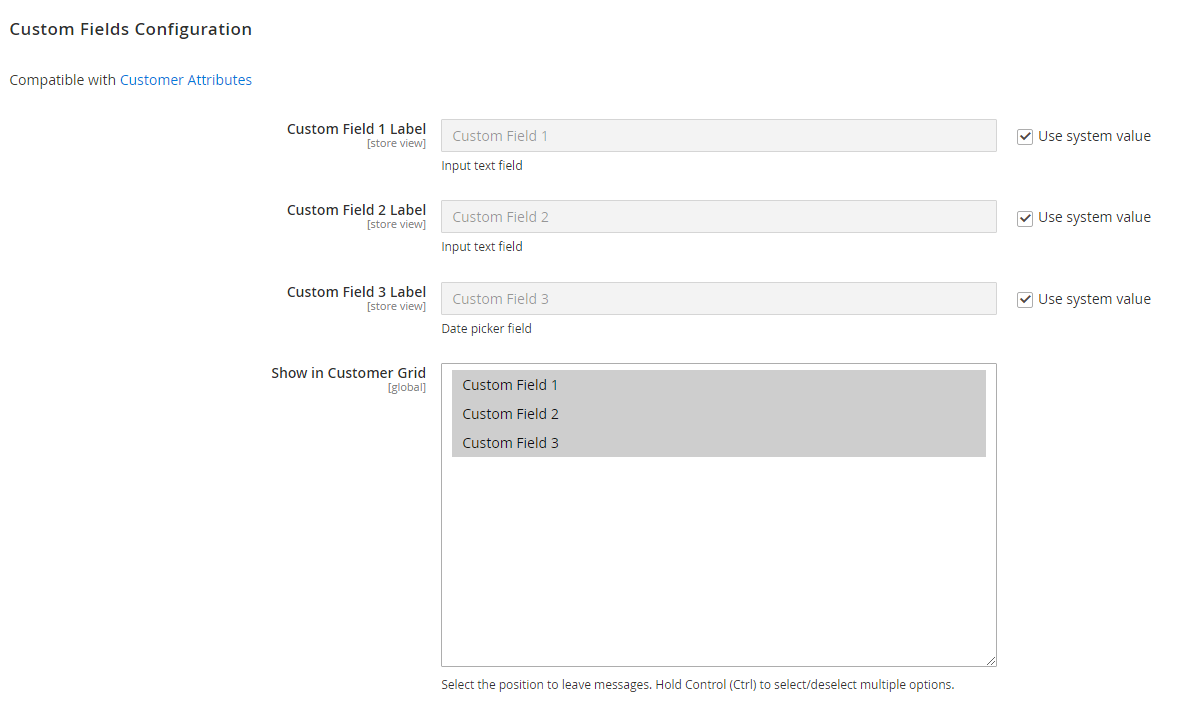This screenshot has height=703, width=1193.
Task: Disable Use system value for Custom Field 3
Action: 1025,300
